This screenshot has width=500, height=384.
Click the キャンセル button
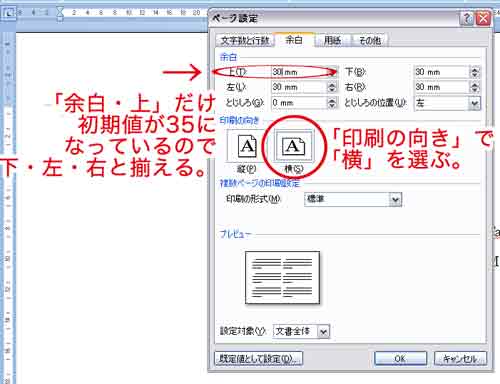[460, 359]
